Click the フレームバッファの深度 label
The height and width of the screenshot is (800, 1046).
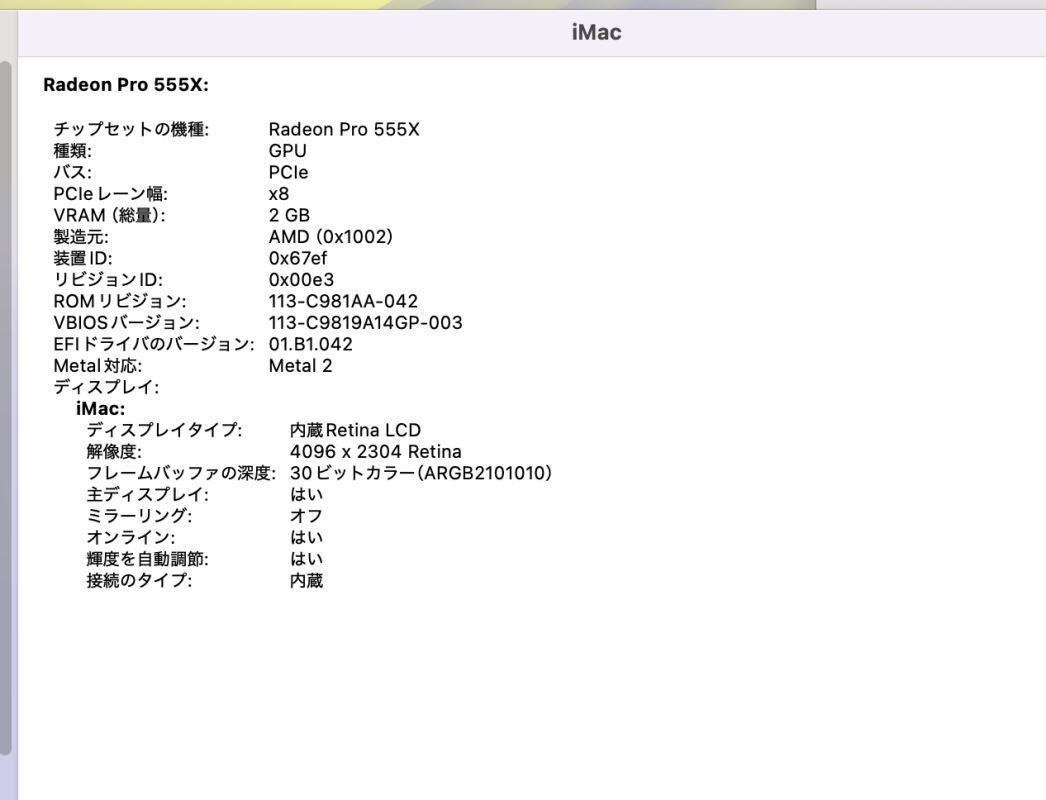point(181,473)
